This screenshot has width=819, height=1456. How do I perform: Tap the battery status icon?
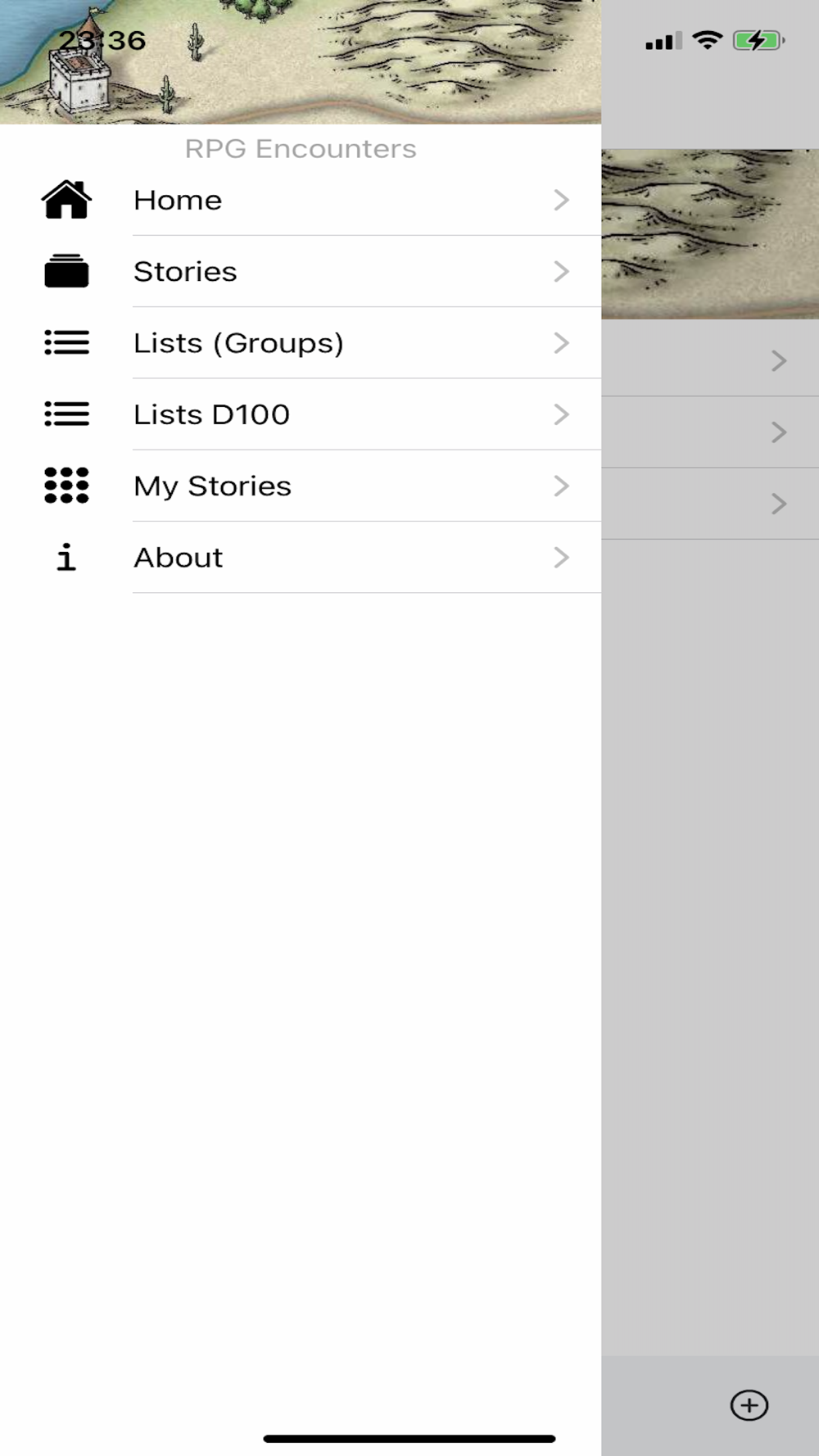[x=758, y=40]
